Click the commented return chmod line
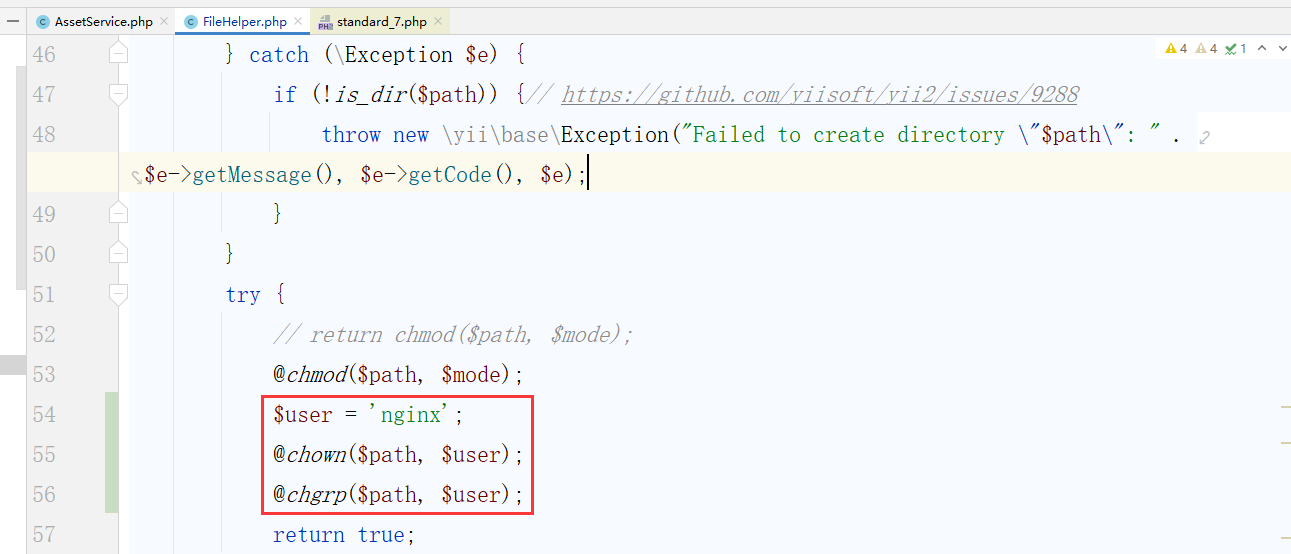The height and width of the screenshot is (554, 1291). (x=453, y=334)
